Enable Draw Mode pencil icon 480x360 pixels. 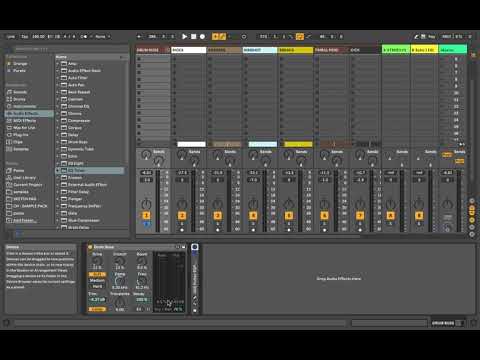[x=416, y=36]
